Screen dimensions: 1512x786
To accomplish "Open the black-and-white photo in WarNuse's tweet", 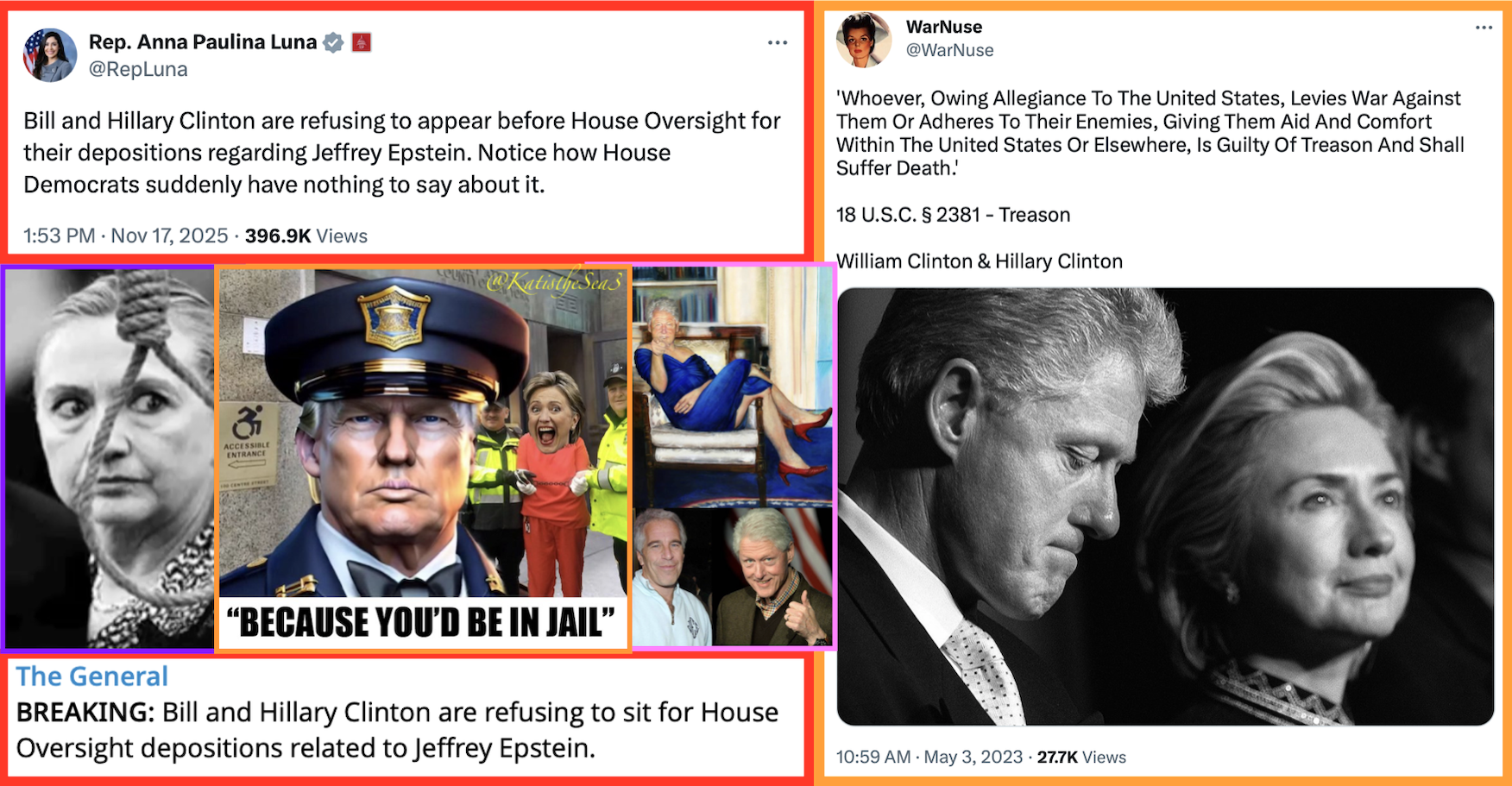I will (x=1165, y=506).
